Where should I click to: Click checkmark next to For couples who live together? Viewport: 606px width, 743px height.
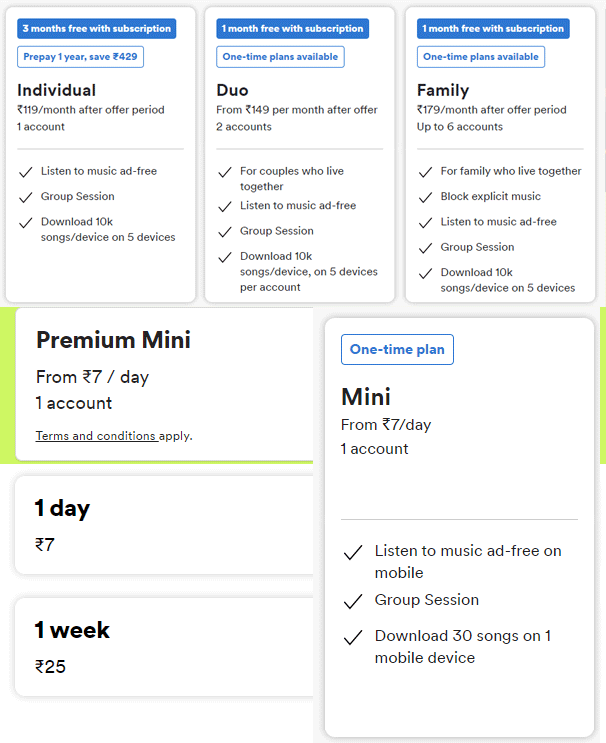(x=225, y=172)
